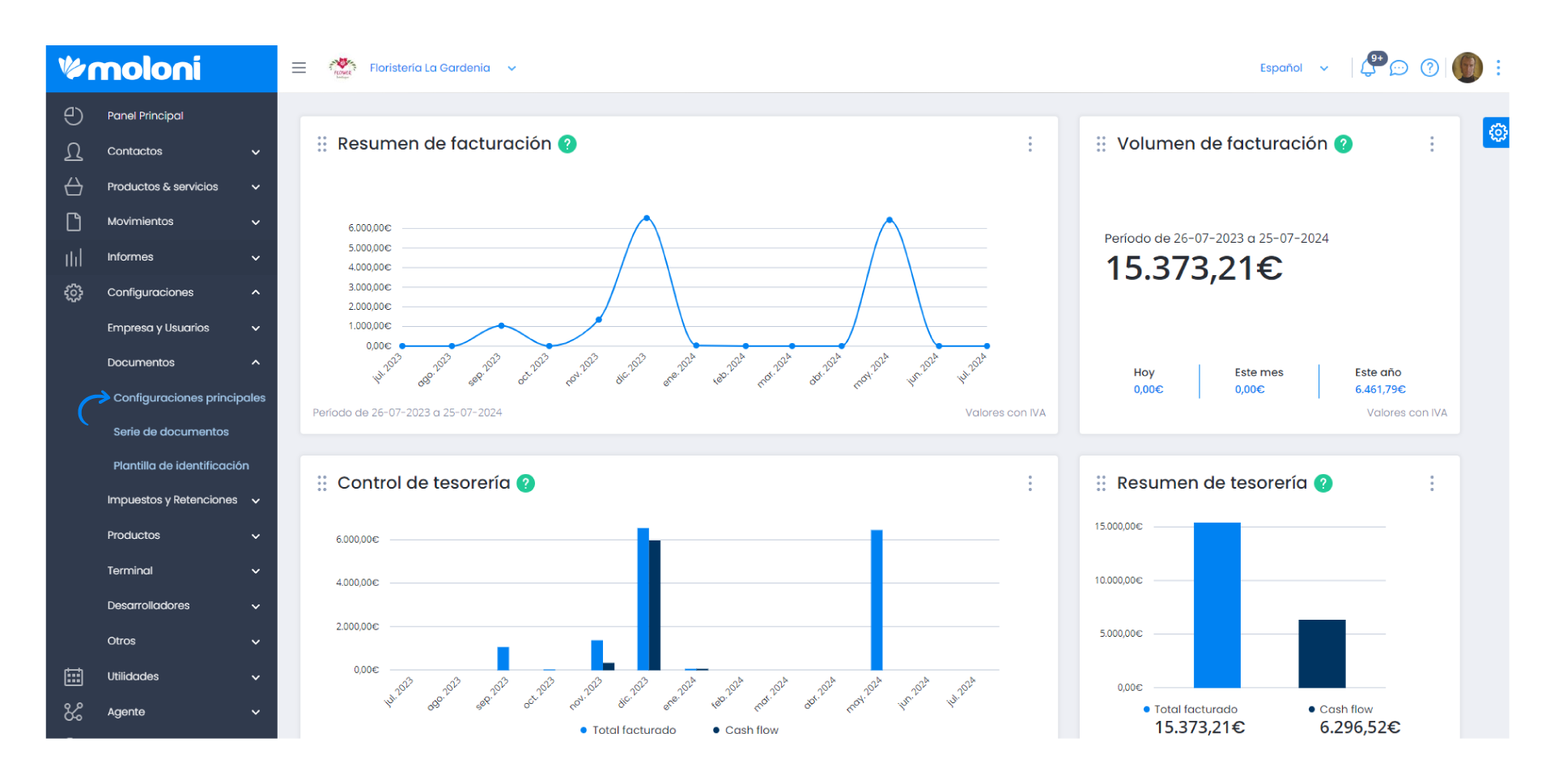Click the Utilidades calendar icon

click(74, 676)
